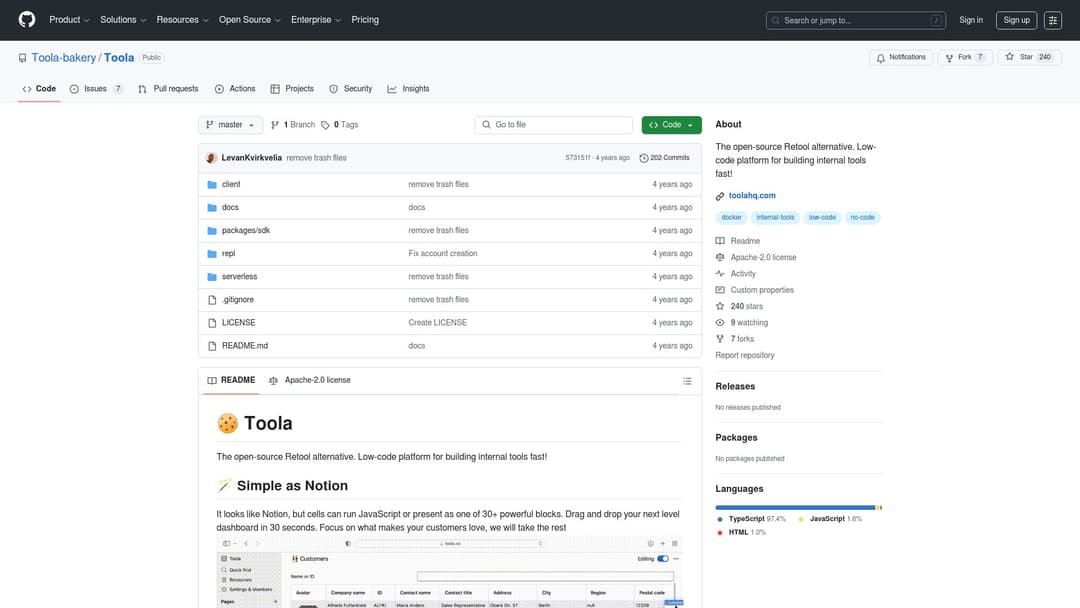Click the Sign in link
The image size is (1080, 608).
pos(970,20)
